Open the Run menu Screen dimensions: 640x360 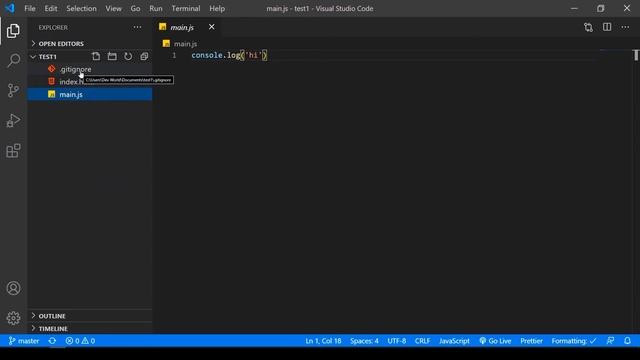coord(156,8)
